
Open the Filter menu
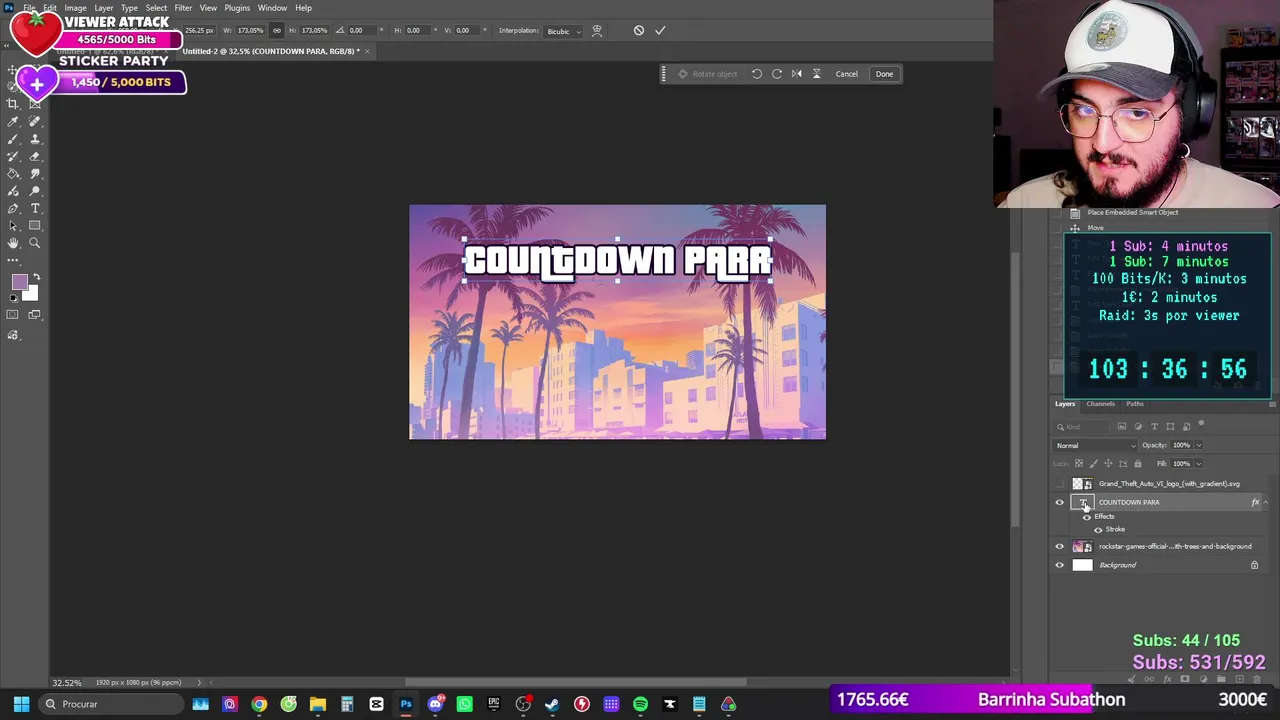pyautogui.click(x=183, y=8)
